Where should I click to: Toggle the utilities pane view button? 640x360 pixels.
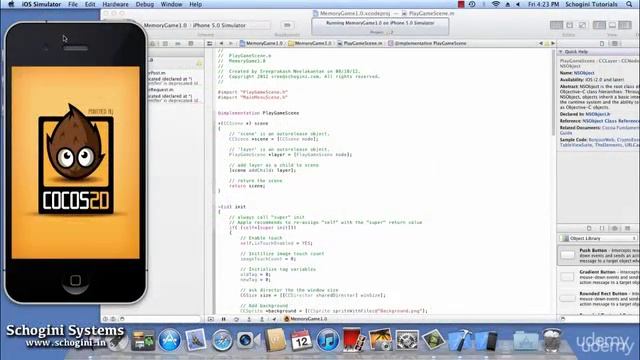[x=625, y=25]
